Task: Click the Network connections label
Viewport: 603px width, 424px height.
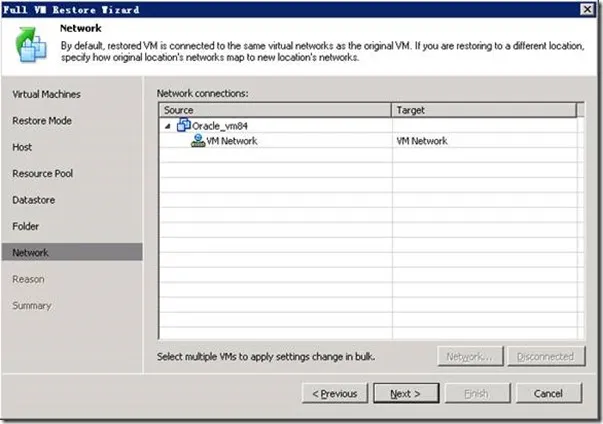Action: click(x=202, y=93)
